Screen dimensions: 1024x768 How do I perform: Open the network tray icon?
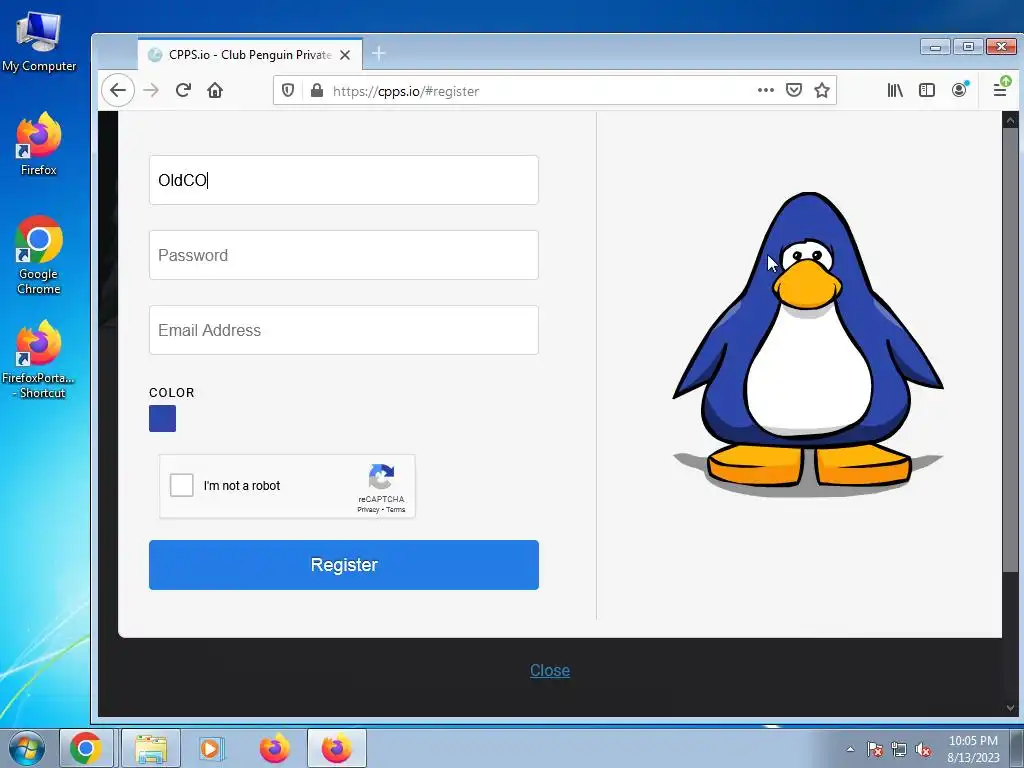pyautogui.click(x=899, y=749)
